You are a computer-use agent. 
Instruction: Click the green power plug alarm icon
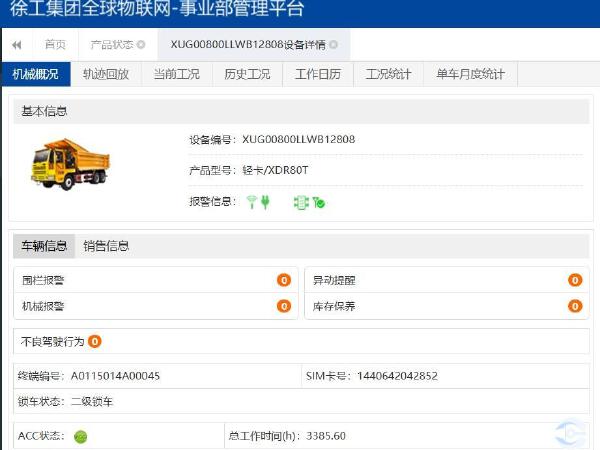pos(265,202)
